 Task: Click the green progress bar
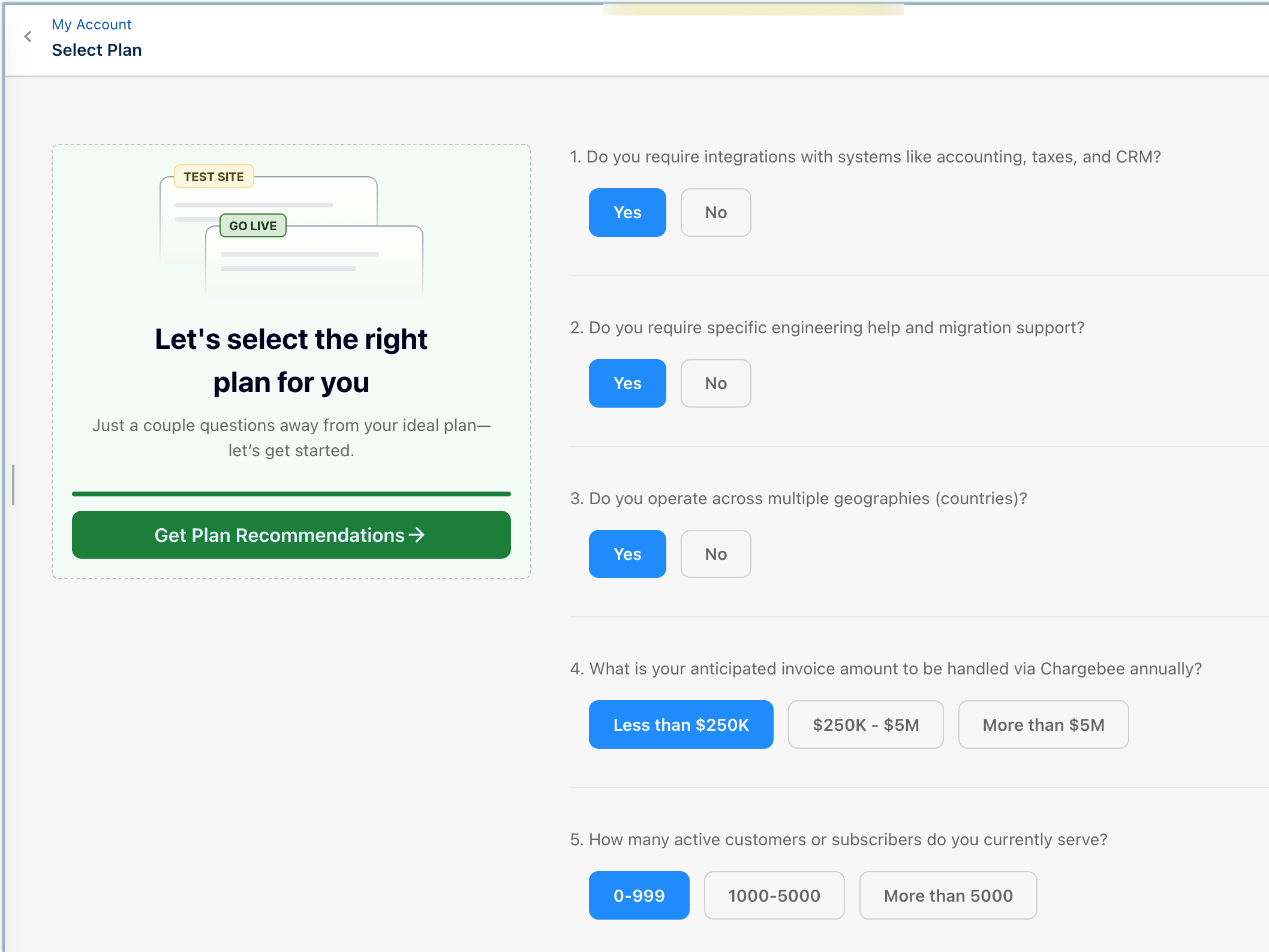coord(291,494)
